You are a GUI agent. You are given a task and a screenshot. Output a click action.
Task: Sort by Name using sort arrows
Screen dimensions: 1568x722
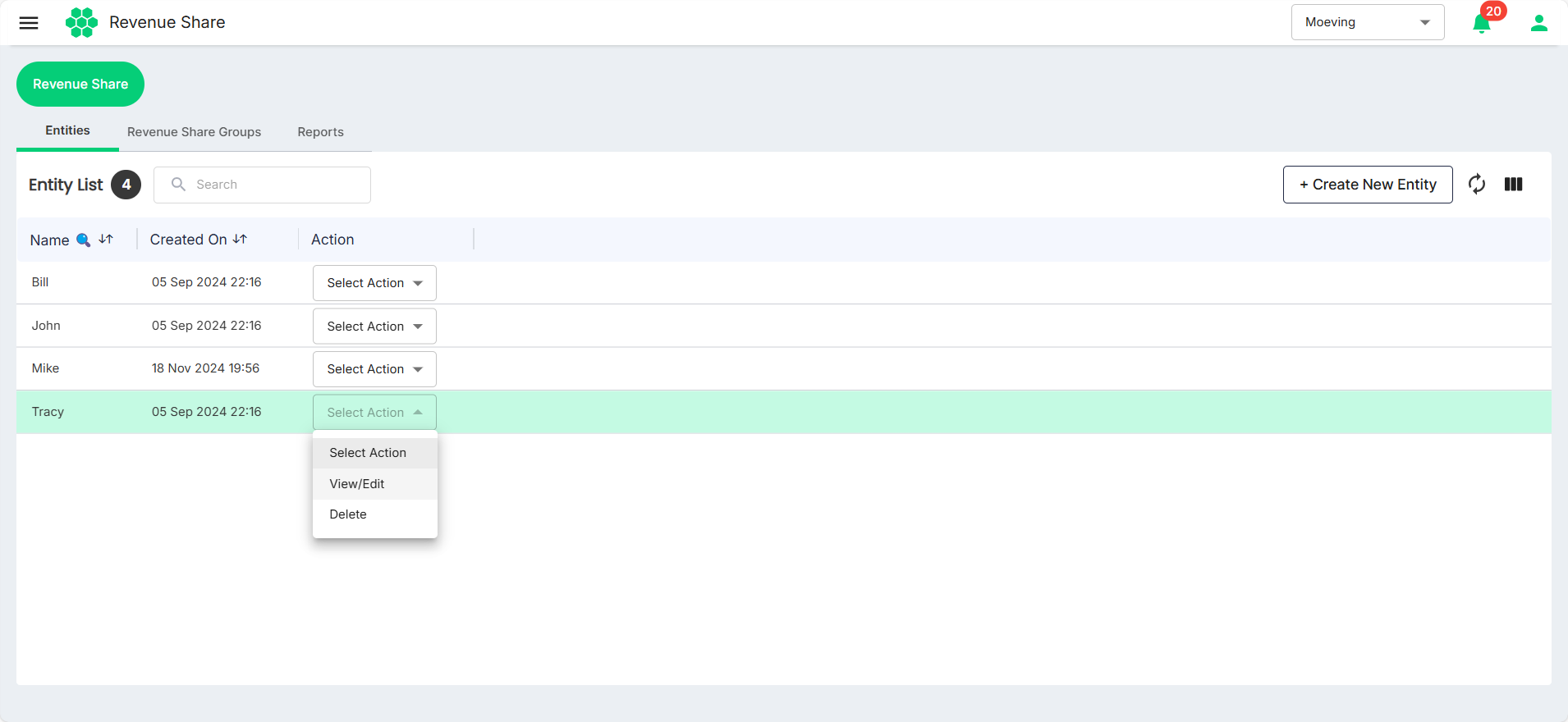106,240
